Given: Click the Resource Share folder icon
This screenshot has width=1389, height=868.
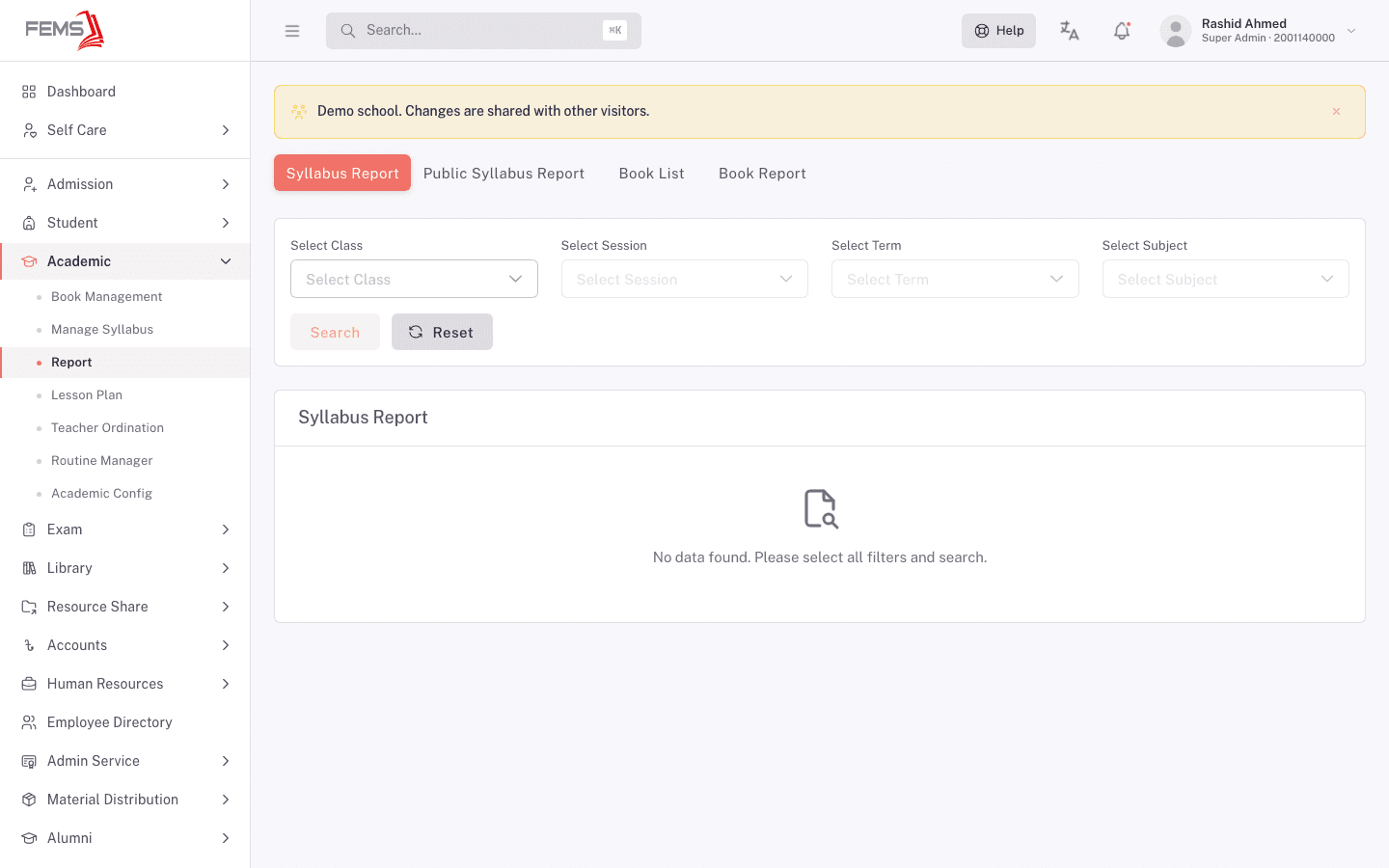Looking at the screenshot, I should click(29, 607).
